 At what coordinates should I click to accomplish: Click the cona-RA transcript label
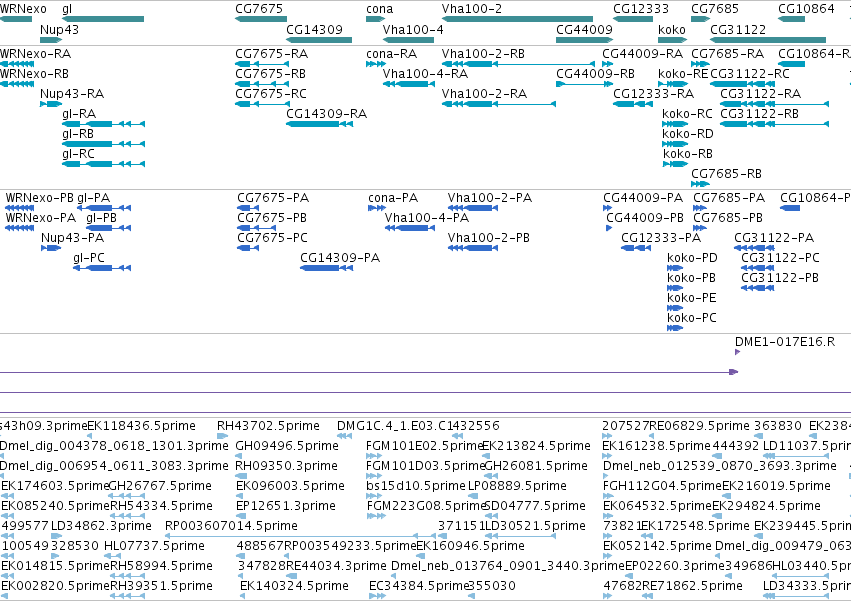pos(392,54)
